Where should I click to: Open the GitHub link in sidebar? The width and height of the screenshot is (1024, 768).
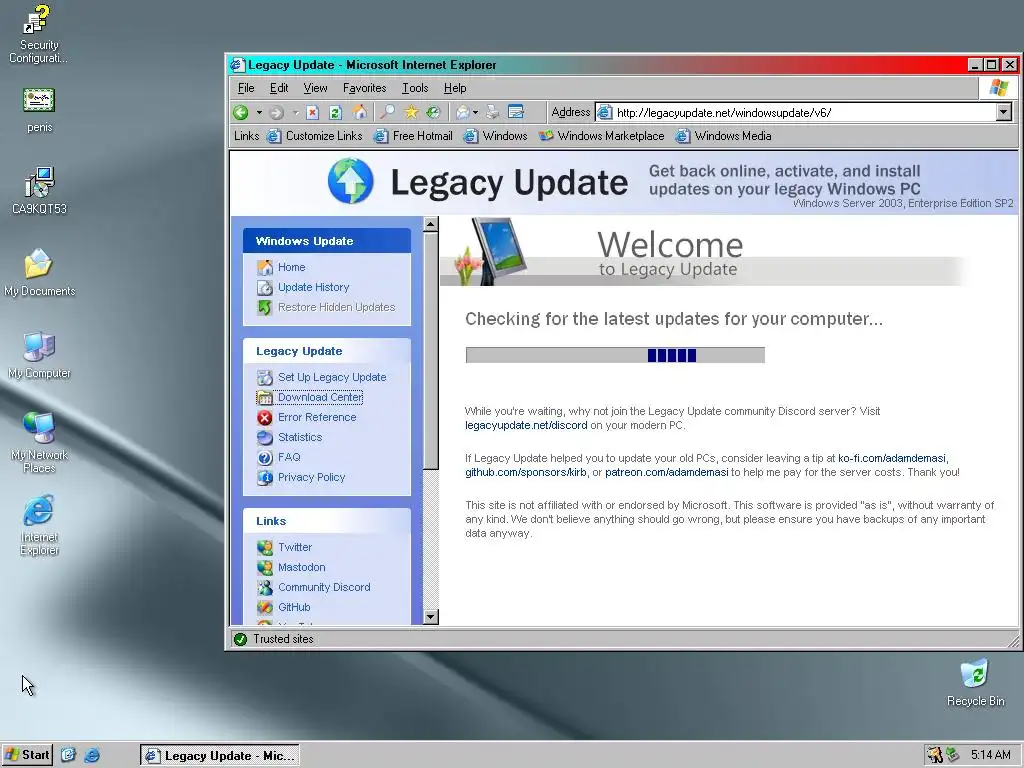coord(294,607)
